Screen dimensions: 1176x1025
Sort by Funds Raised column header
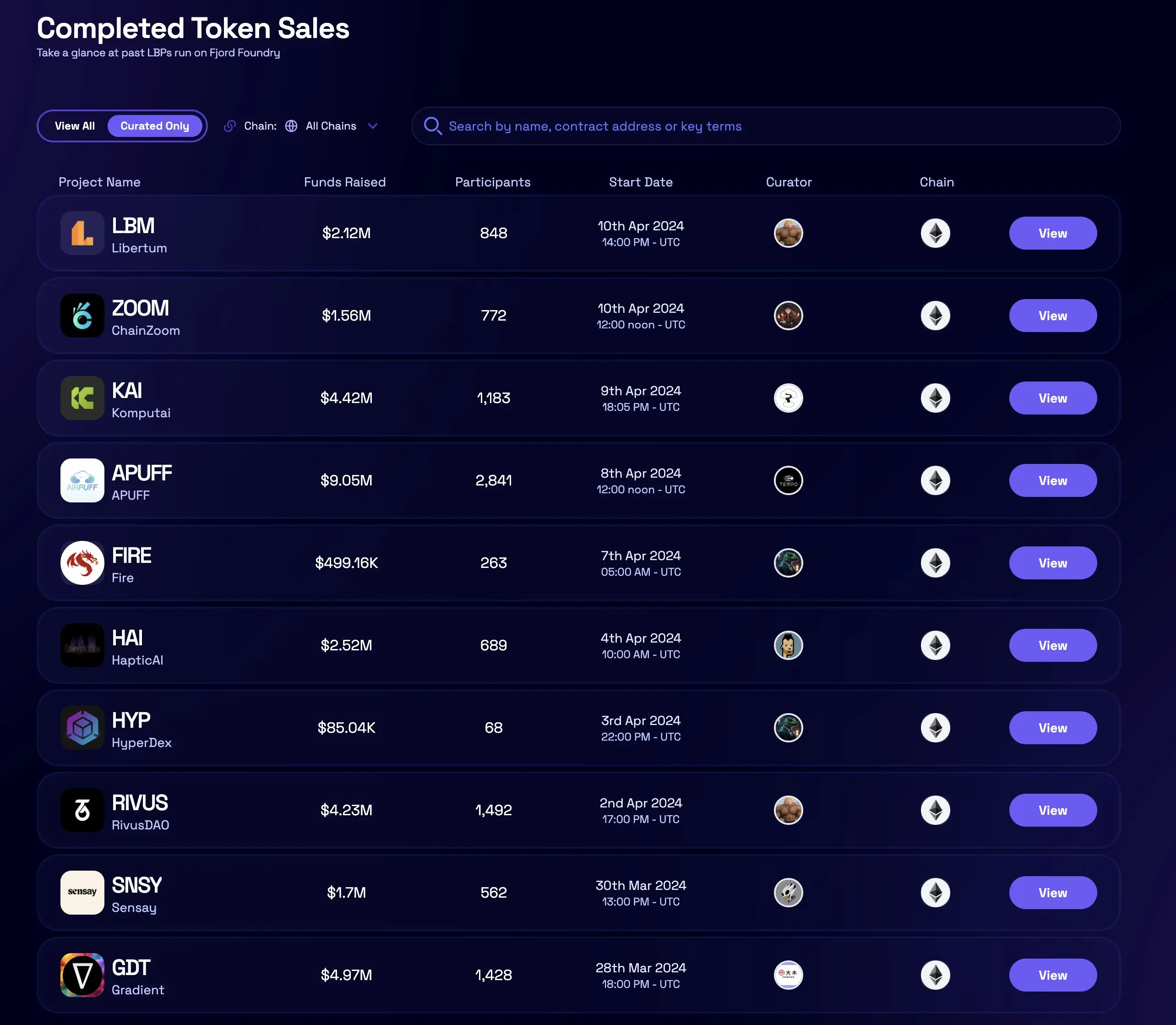[x=344, y=182]
